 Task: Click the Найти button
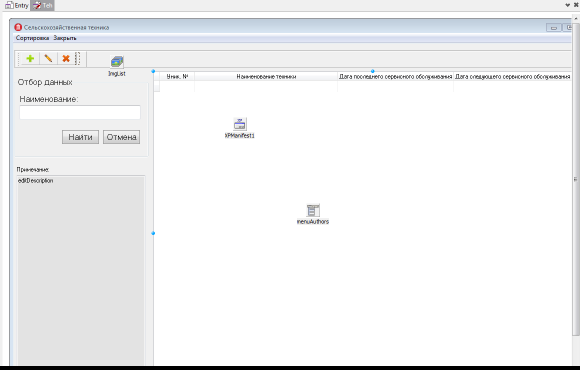80,137
